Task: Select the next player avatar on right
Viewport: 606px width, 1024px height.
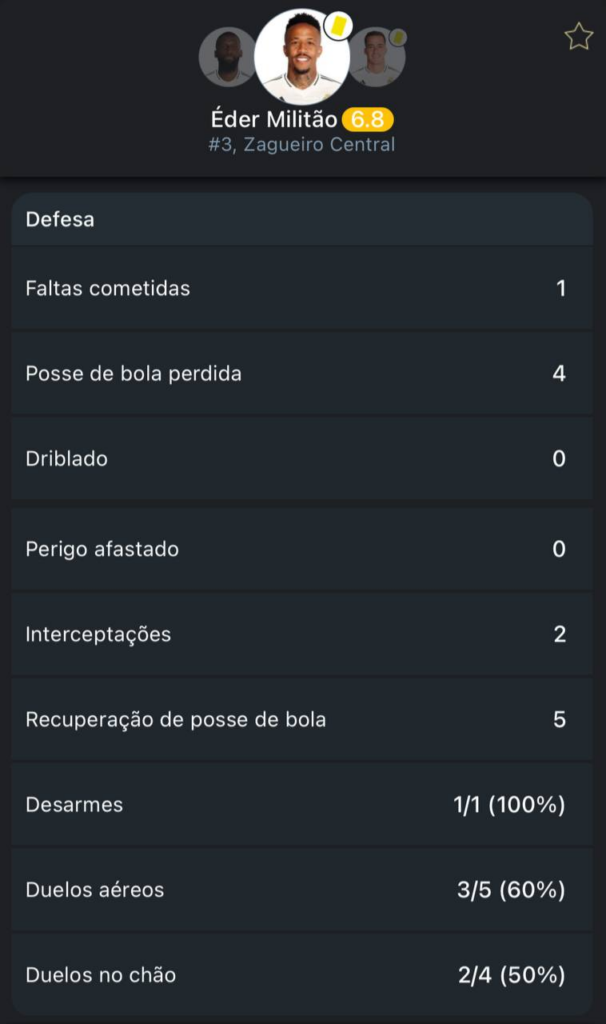Action: 375,58
